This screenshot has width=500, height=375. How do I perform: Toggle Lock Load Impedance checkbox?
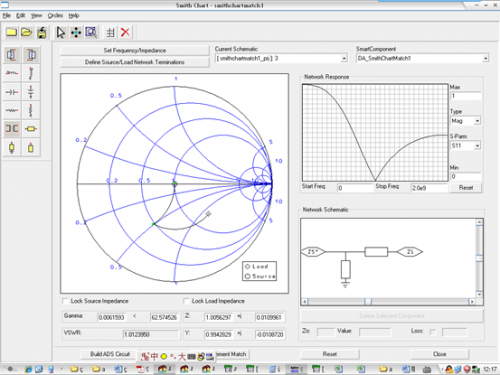pyautogui.click(x=187, y=301)
